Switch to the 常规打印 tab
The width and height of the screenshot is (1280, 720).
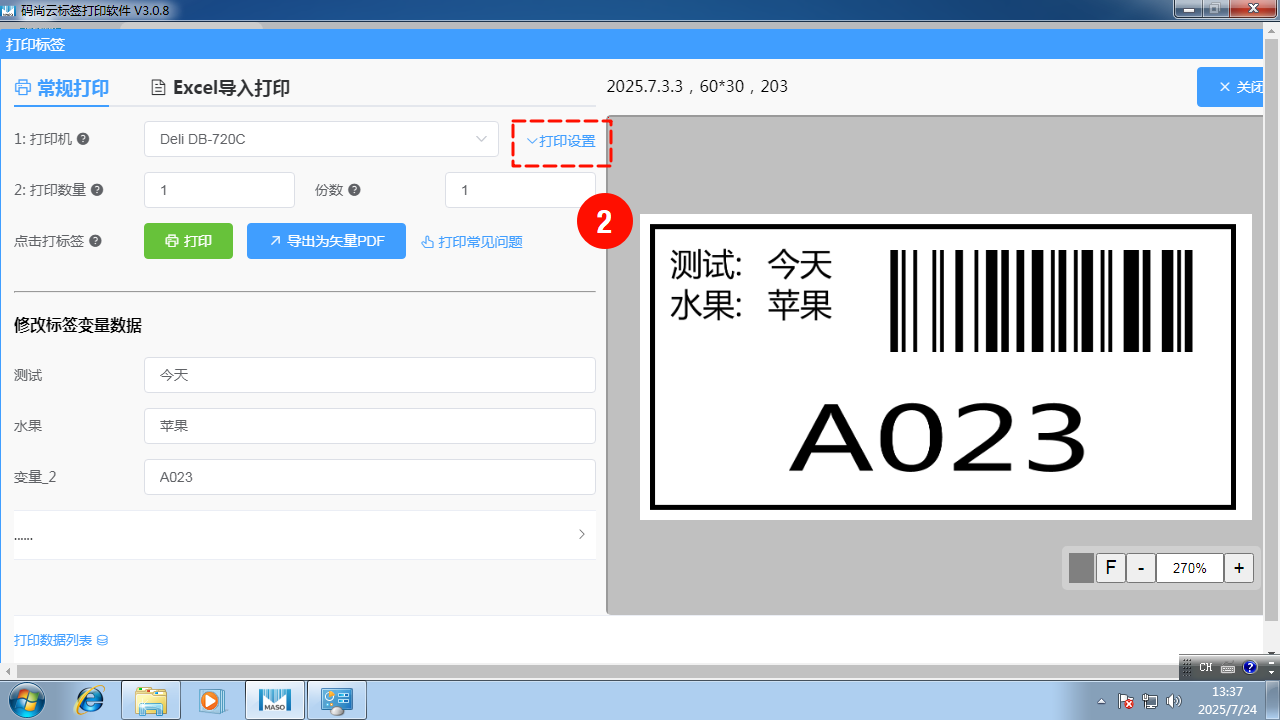tap(62, 88)
